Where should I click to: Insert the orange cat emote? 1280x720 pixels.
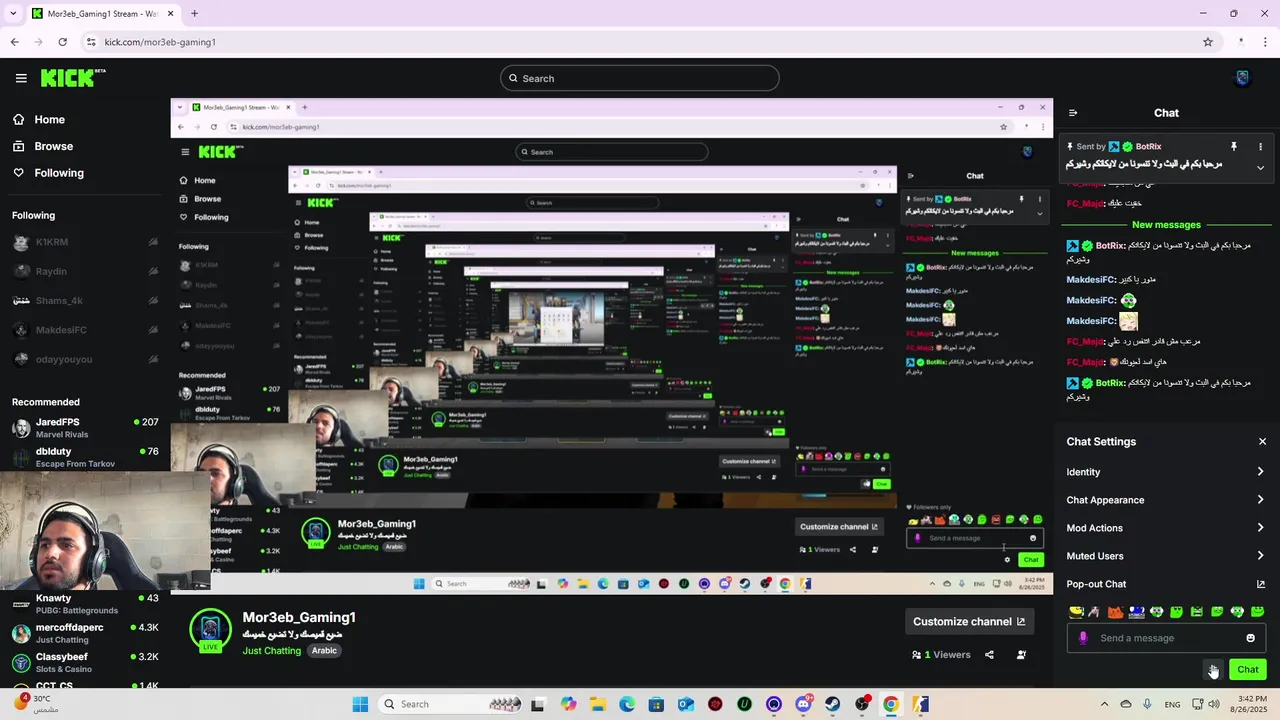coord(1115,612)
